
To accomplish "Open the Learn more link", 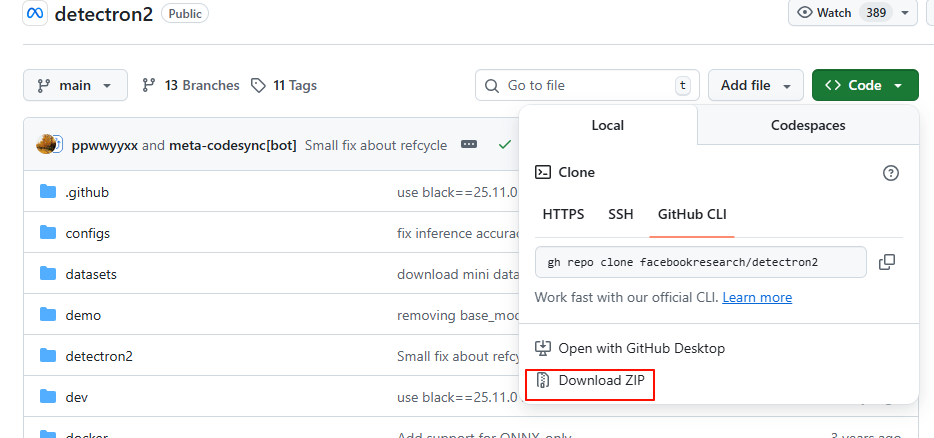I will 757,297.
